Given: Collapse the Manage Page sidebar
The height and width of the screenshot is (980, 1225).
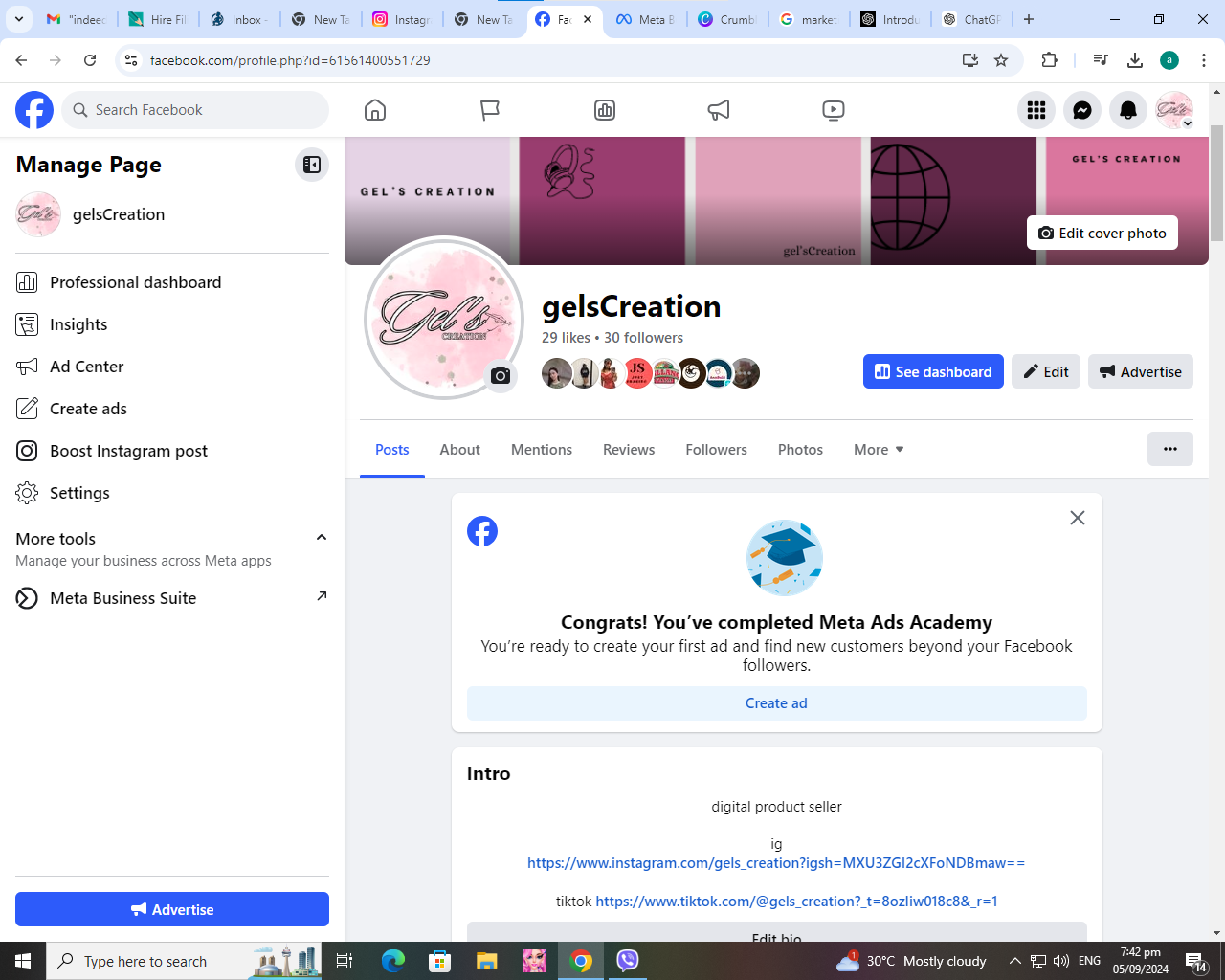Looking at the screenshot, I should point(312,165).
